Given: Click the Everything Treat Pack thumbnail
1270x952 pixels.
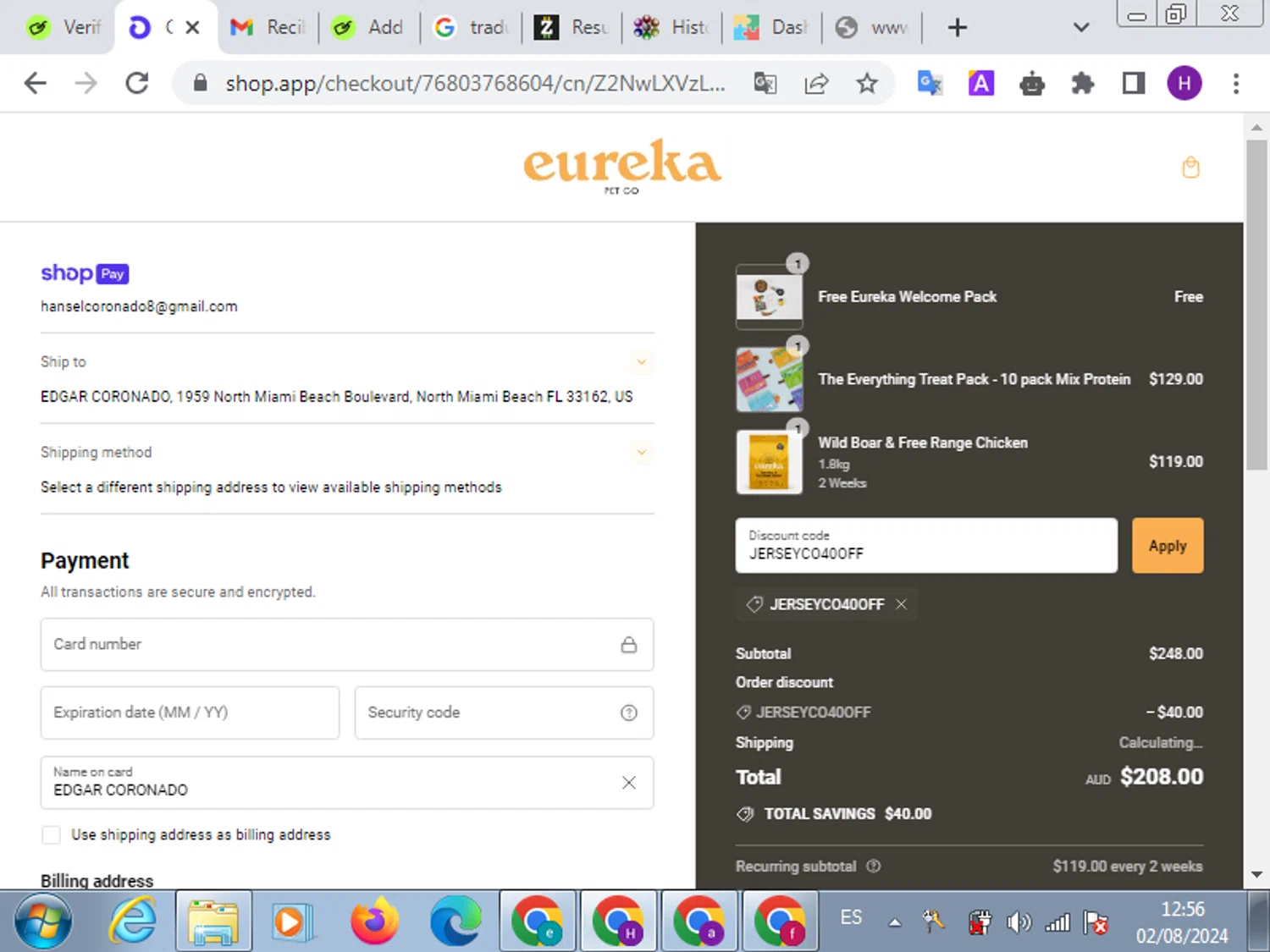Looking at the screenshot, I should pyautogui.click(x=769, y=379).
